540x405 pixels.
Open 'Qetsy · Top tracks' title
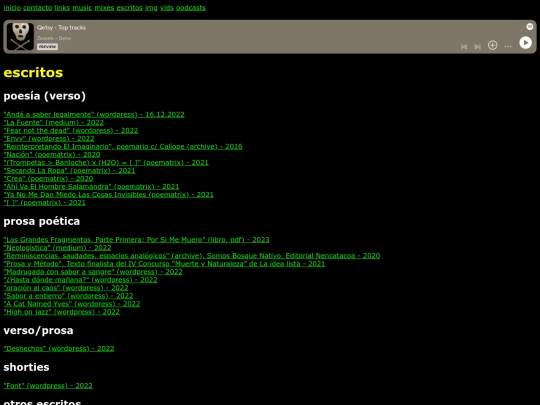(61, 28)
